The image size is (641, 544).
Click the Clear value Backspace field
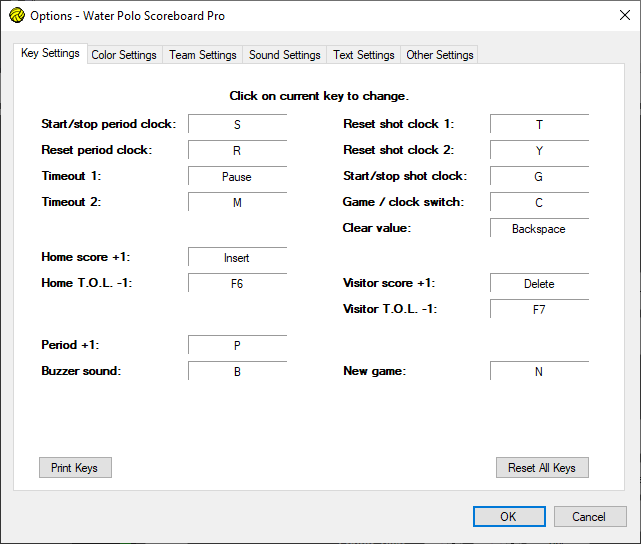point(539,229)
